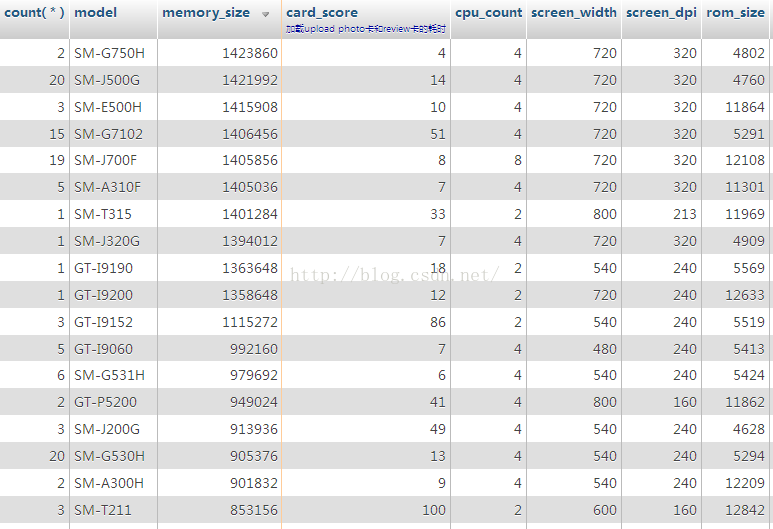Sort by the model column header
Image resolution: width=773 pixels, height=529 pixels.
click(x=96, y=13)
